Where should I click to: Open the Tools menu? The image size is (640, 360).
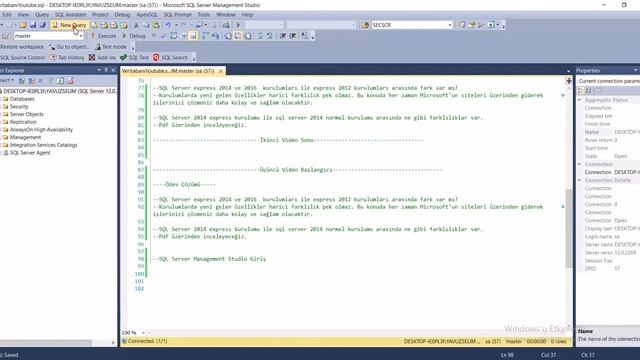pyautogui.click(x=204, y=15)
